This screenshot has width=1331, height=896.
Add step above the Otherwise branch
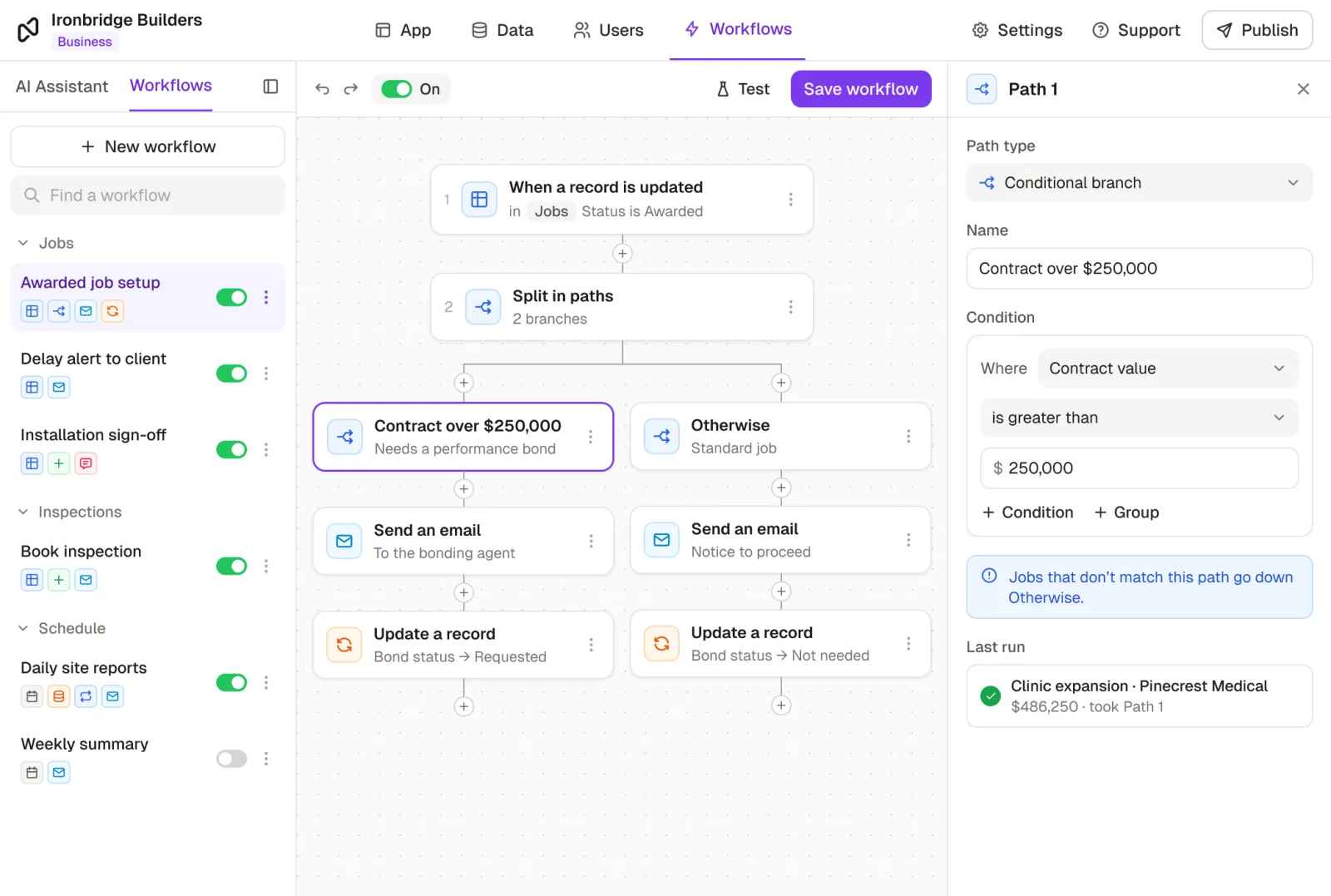[781, 383]
